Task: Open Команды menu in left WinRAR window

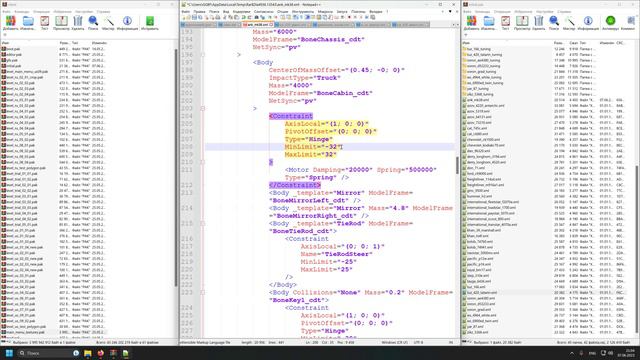Action: coord(22,12)
